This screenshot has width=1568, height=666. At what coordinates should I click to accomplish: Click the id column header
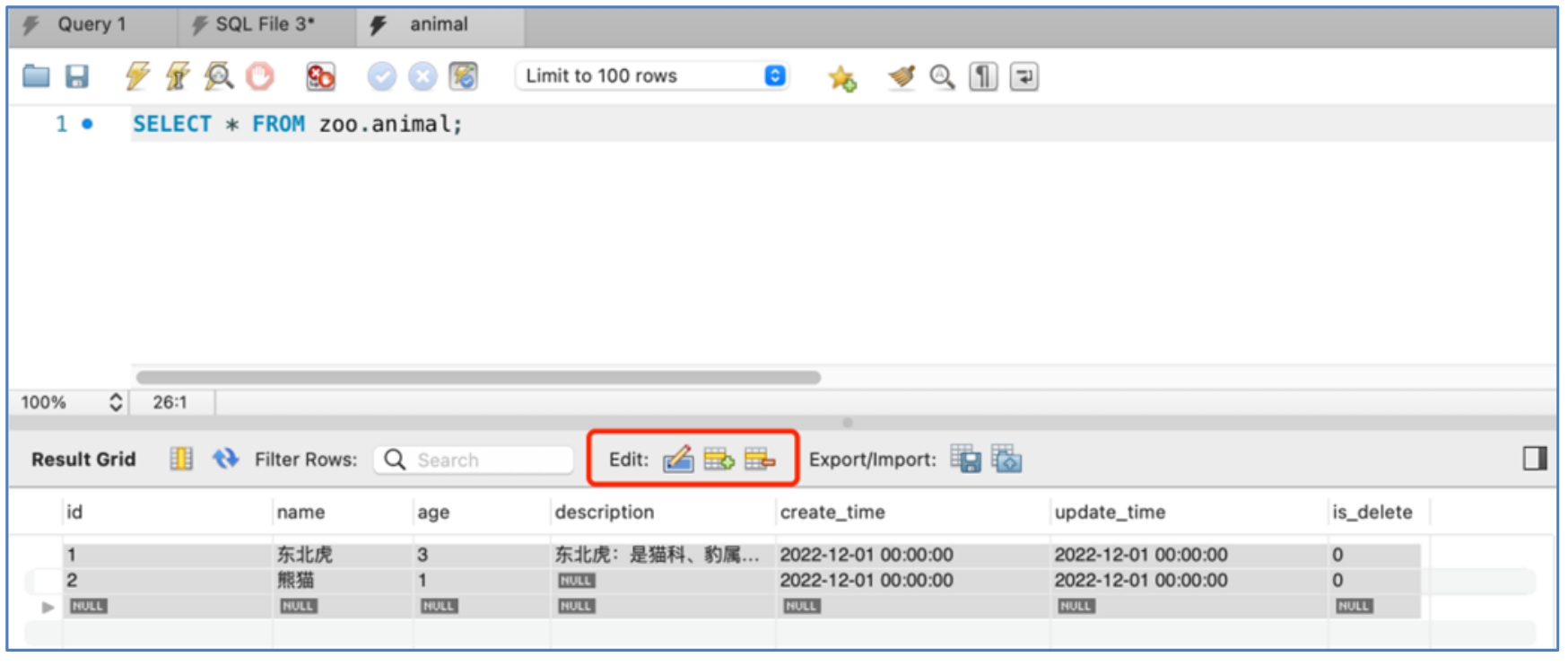point(167,513)
